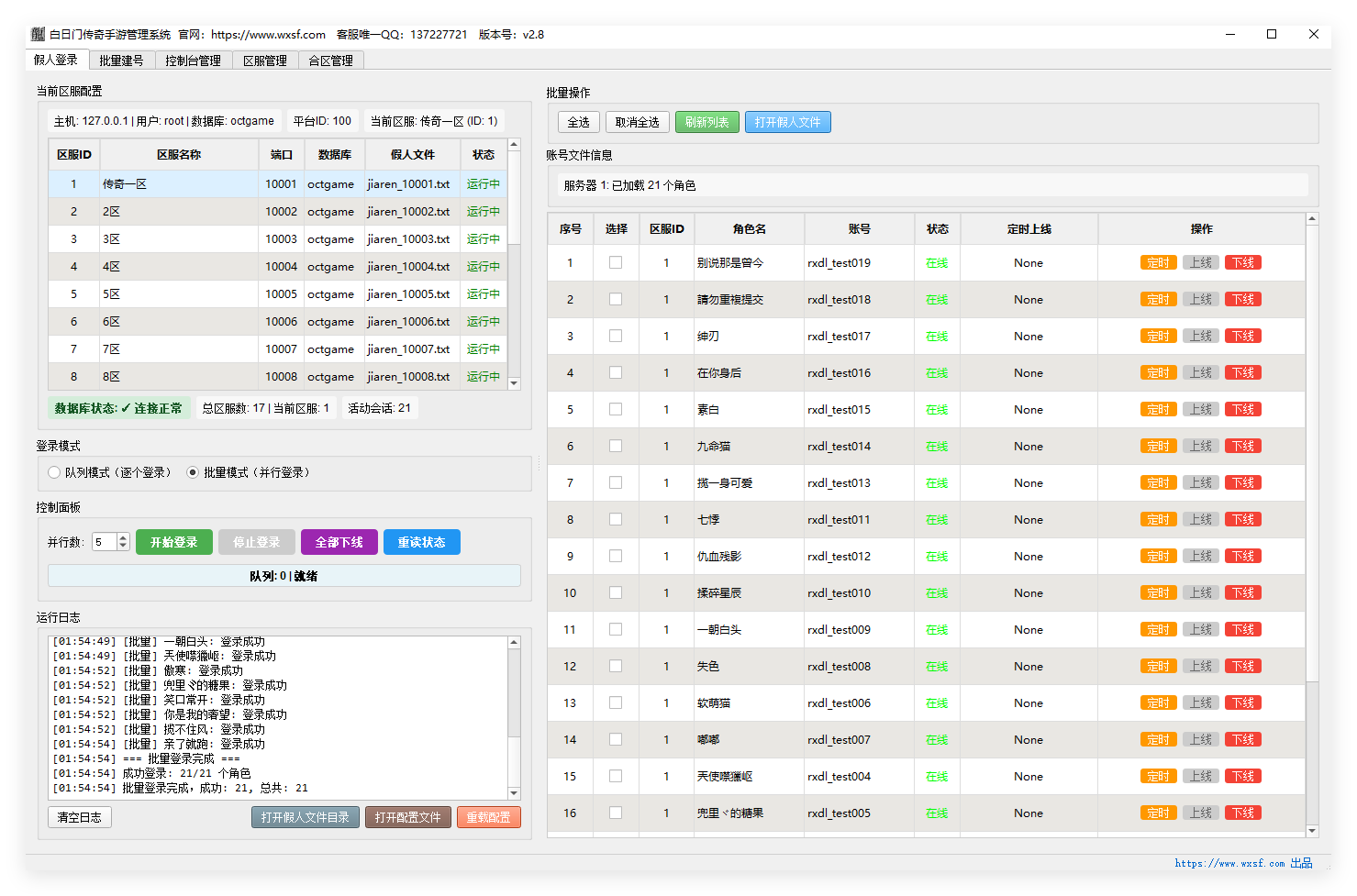Click the server list scrollbar down arrow
The width and height of the screenshot is (1357, 896).
click(514, 383)
